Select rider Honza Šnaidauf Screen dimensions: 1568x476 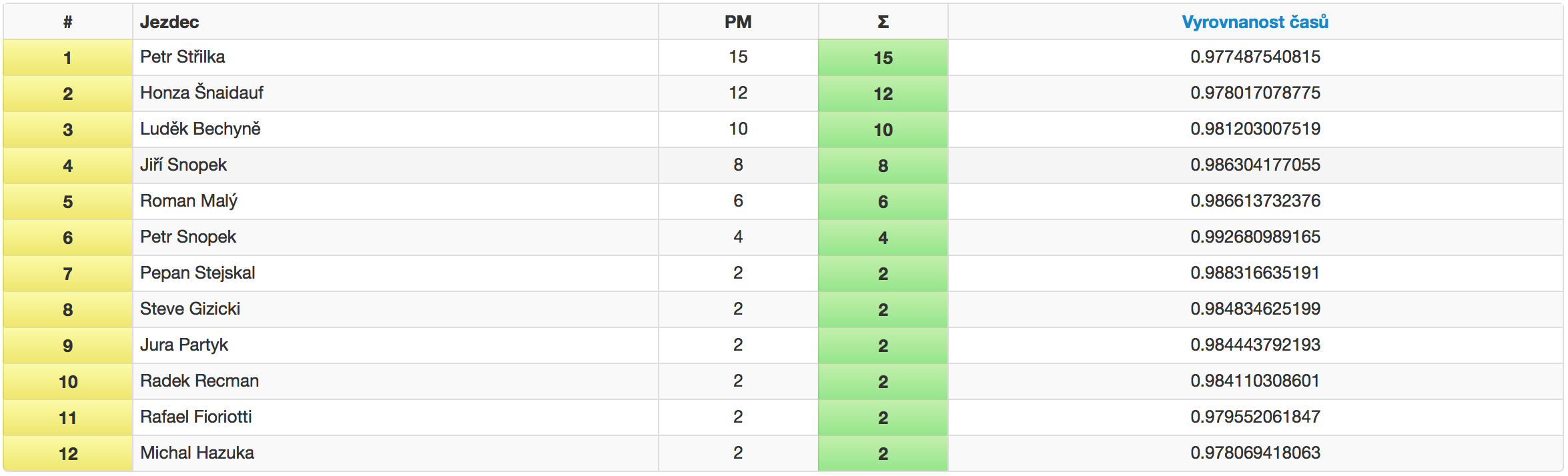tap(202, 93)
